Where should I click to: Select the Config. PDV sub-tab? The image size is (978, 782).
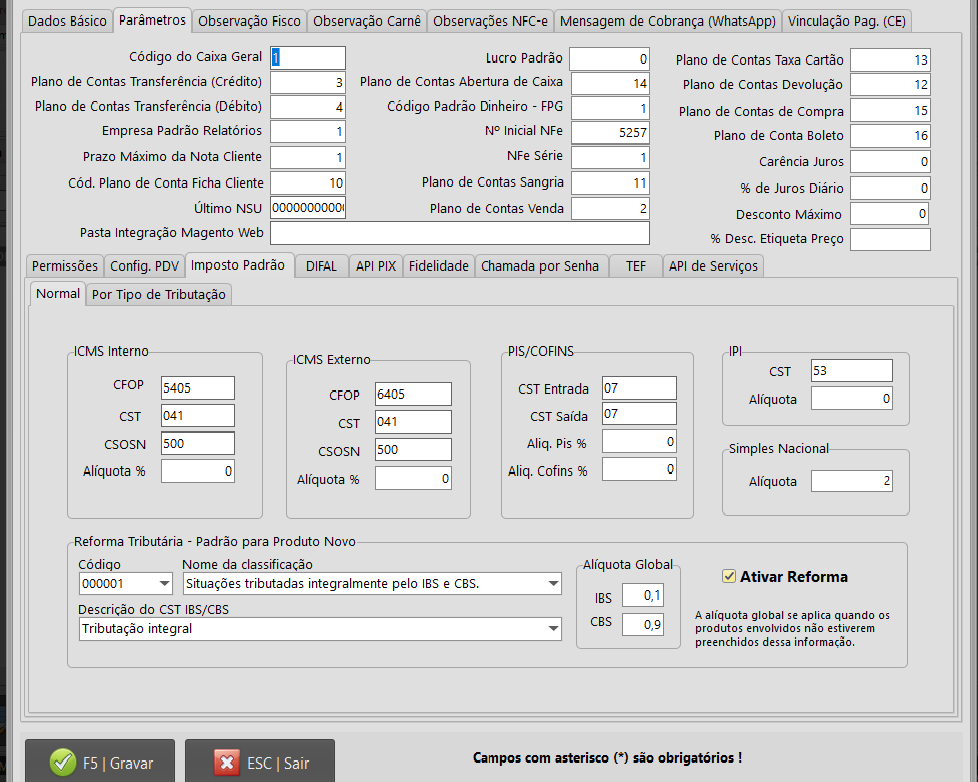(145, 266)
